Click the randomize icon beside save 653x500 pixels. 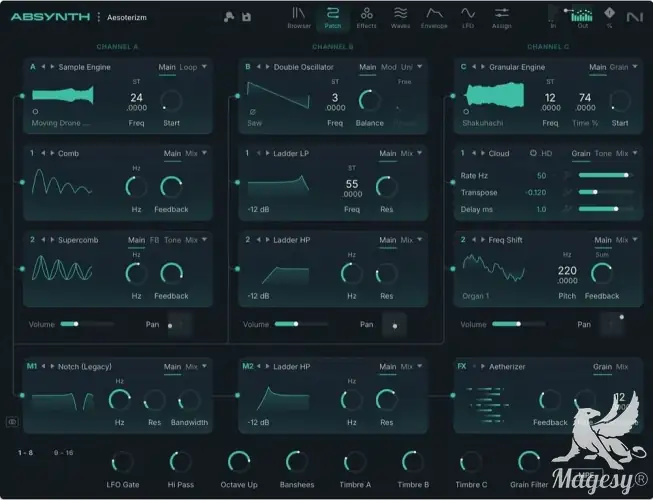[229, 17]
